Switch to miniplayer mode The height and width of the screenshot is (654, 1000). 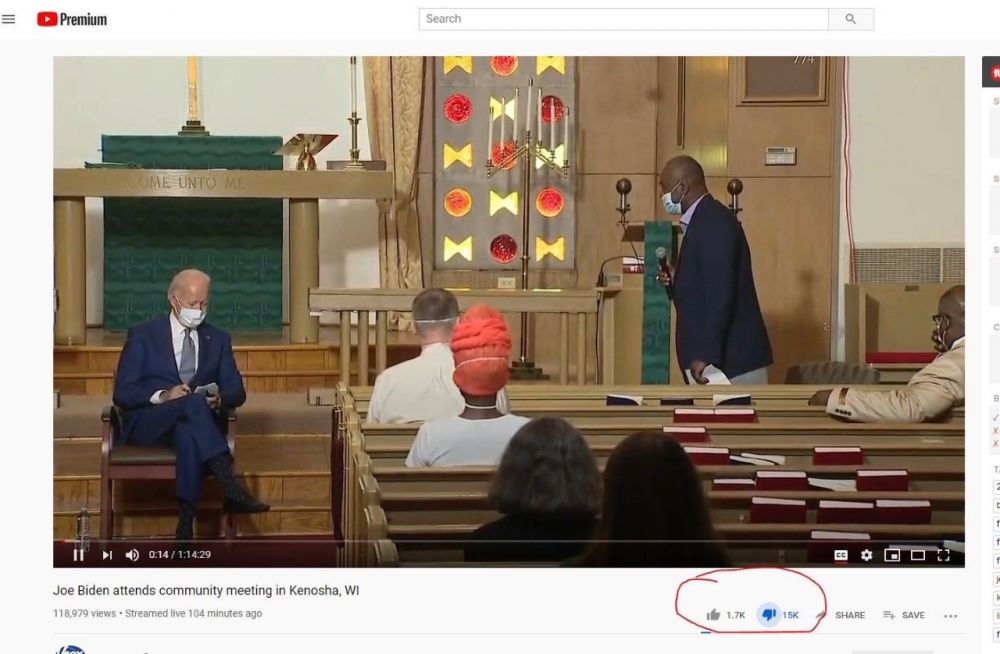click(x=892, y=555)
